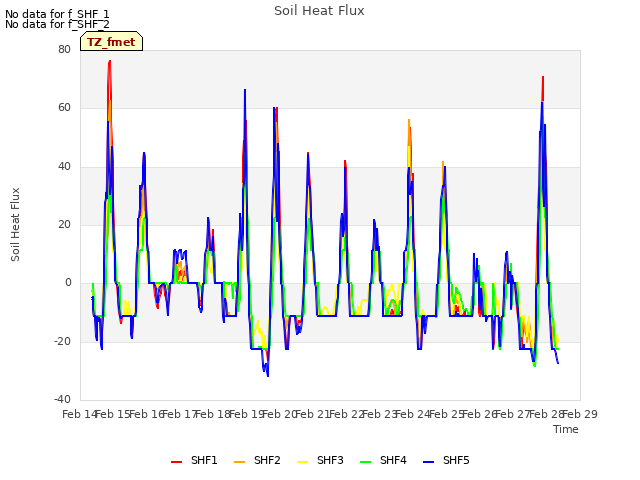Viewport: 640px width, 480px height.
Task: Click the green SHF4 legend swatch
Action: pyautogui.click(x=365, y=462)
